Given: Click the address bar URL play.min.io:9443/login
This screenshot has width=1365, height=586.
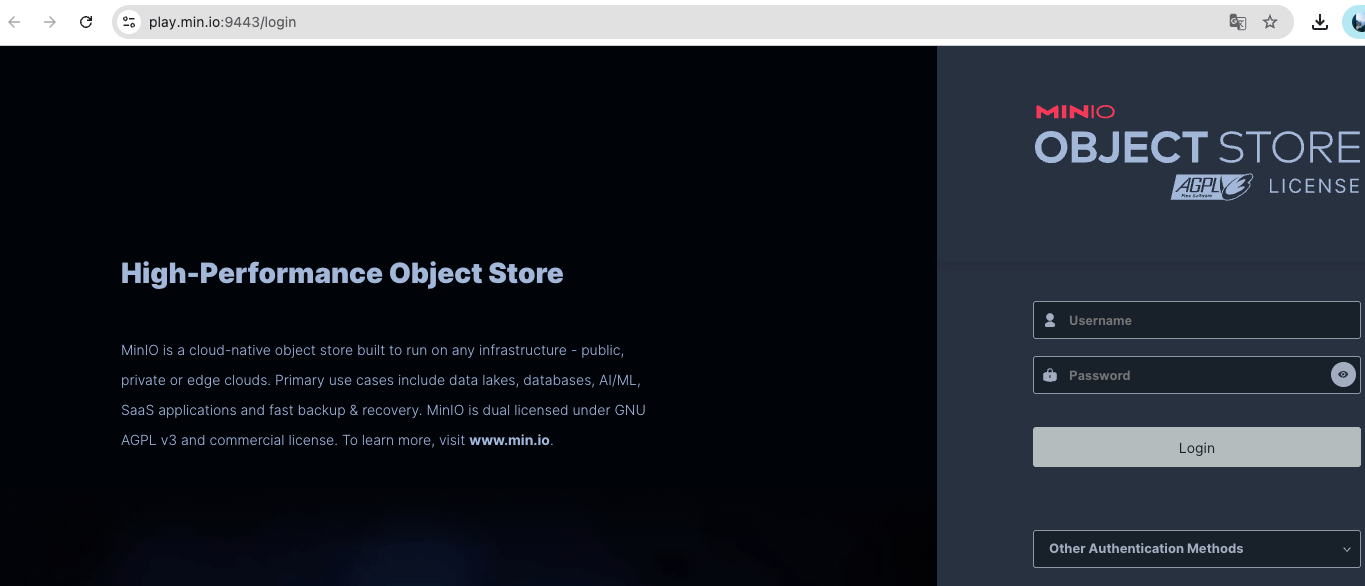Looking at the screenshot, I should 222,22.
